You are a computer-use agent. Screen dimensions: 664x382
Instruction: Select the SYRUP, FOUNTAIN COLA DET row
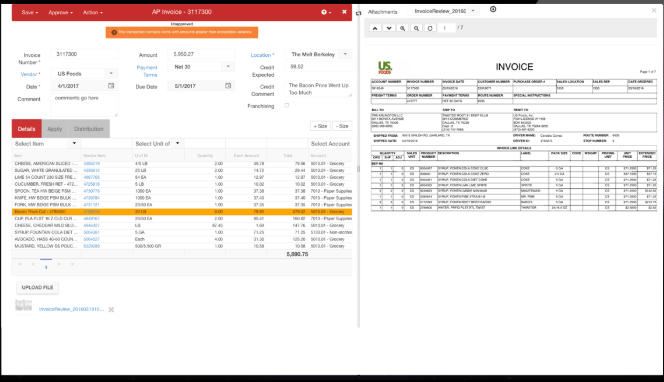click(182, 233)
